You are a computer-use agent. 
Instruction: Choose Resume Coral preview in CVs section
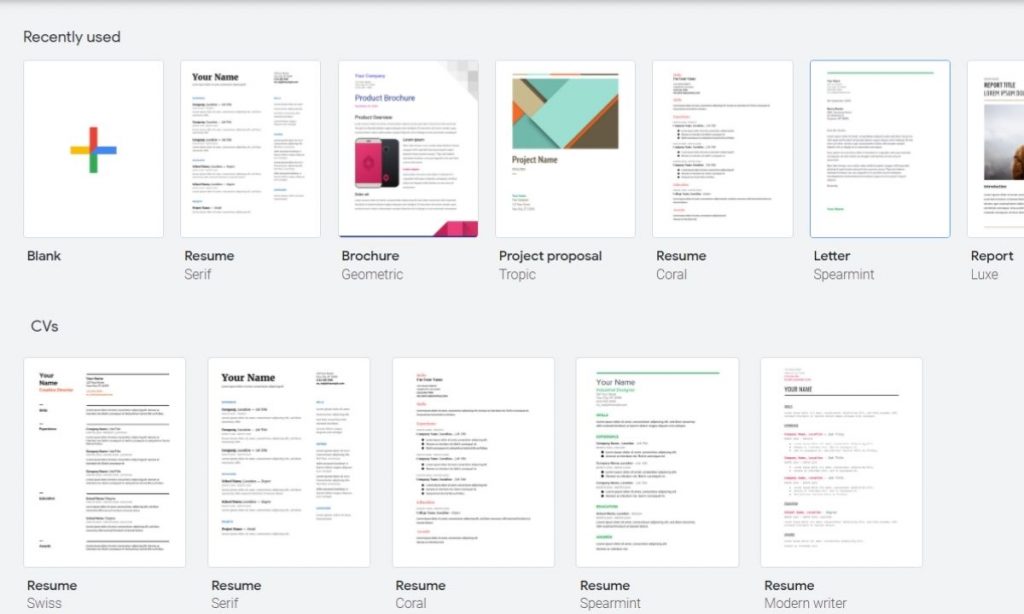click(473, 462)
